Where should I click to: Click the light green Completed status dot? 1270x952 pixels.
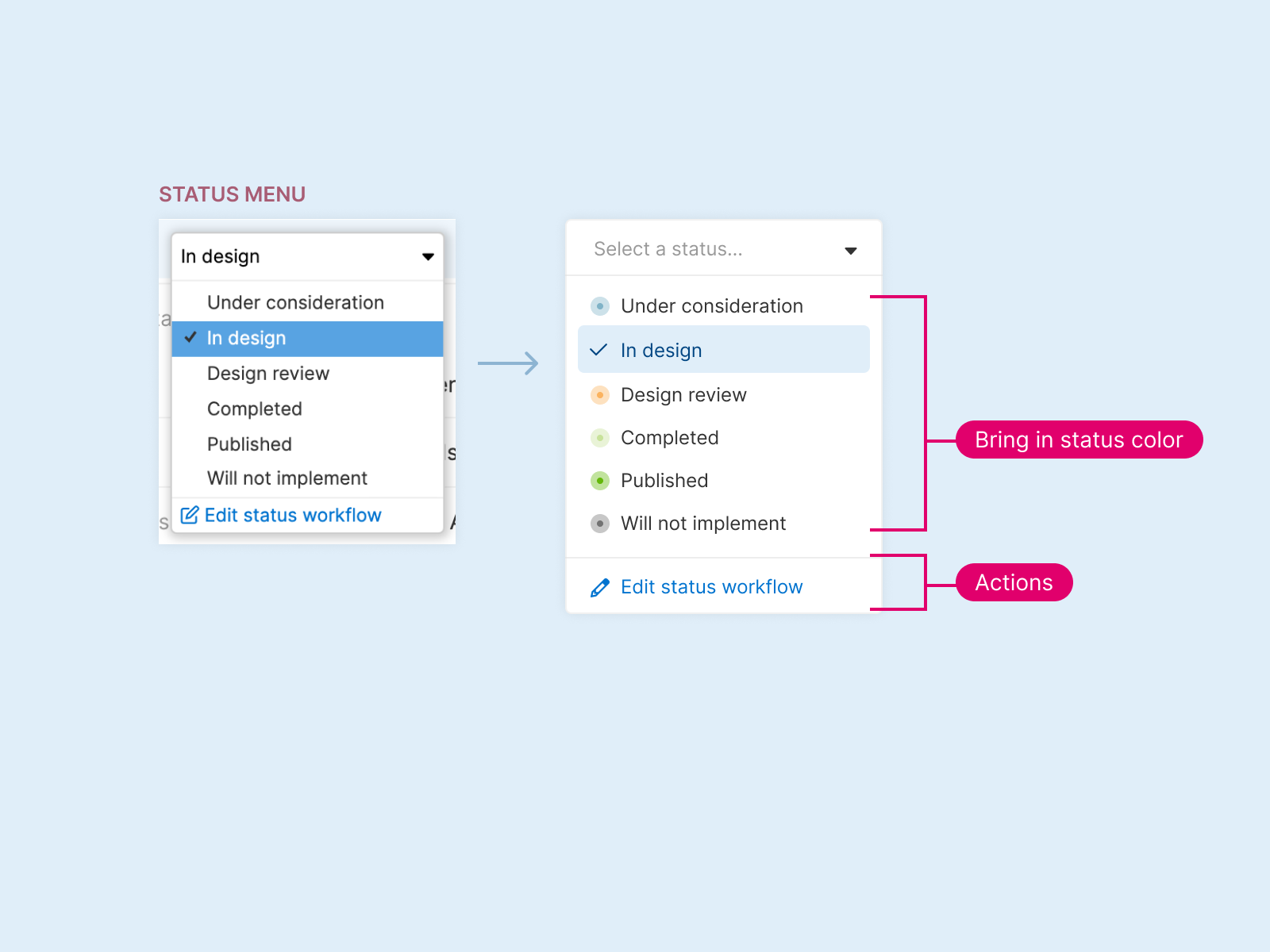(x=600, y=438)
